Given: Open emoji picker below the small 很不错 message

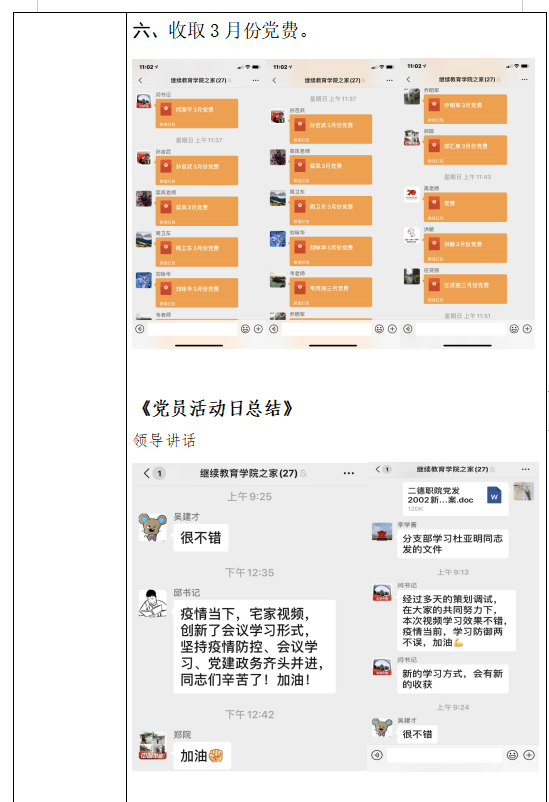Looking at the screenshot, I should [512, 755].
